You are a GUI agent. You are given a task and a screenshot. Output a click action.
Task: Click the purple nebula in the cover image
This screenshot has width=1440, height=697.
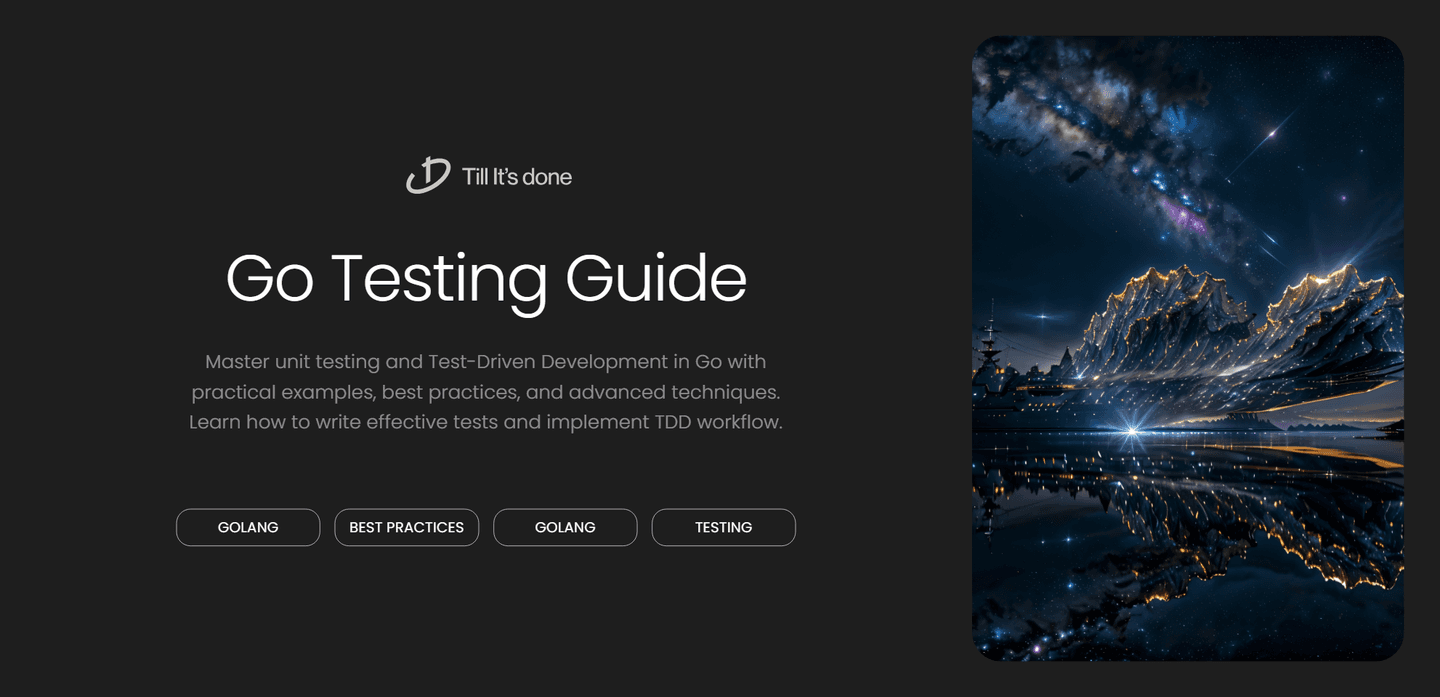[x=1186, y=216]
